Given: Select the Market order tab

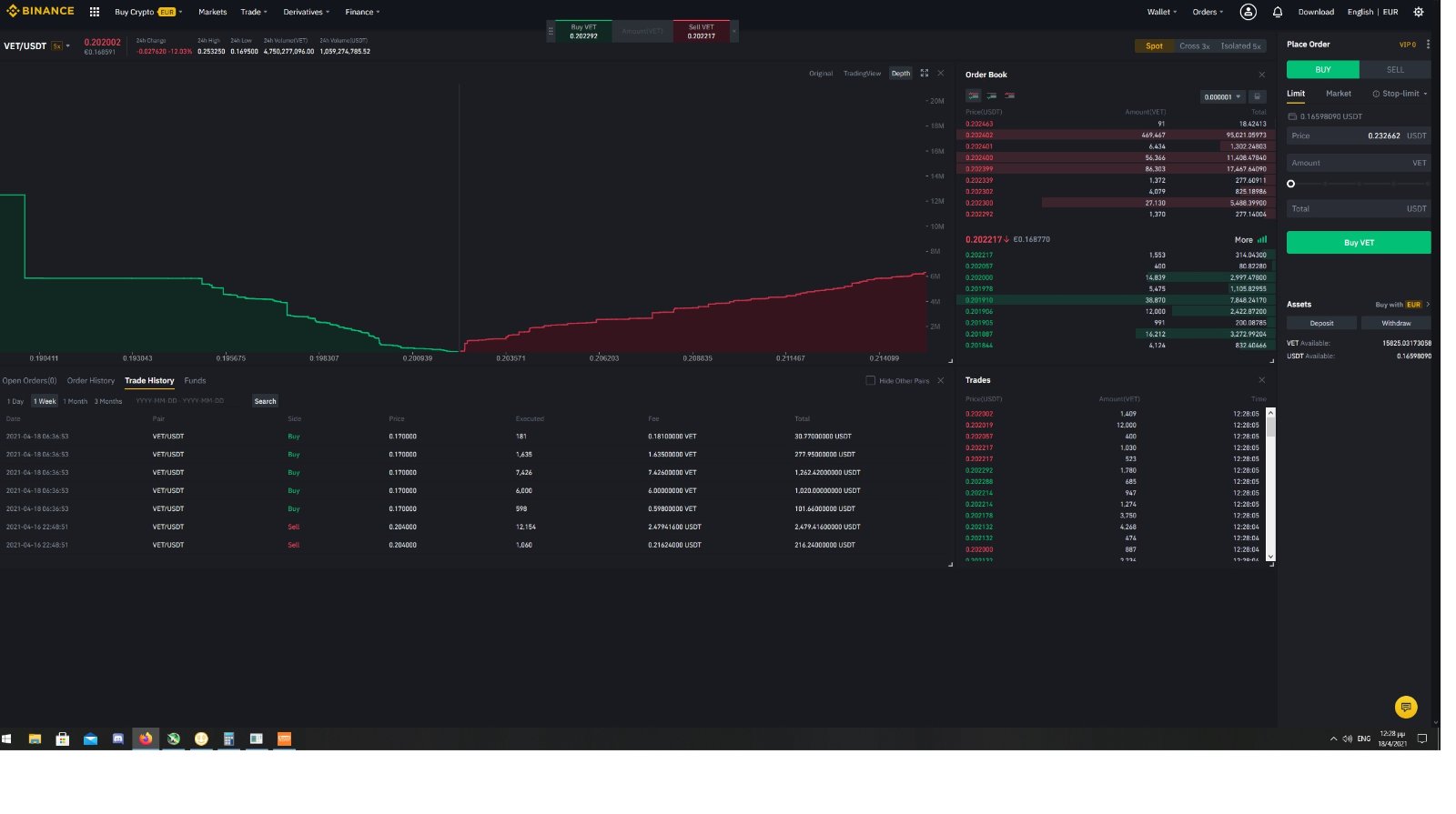Looking at the screenshot, I should click(1339, 94).
